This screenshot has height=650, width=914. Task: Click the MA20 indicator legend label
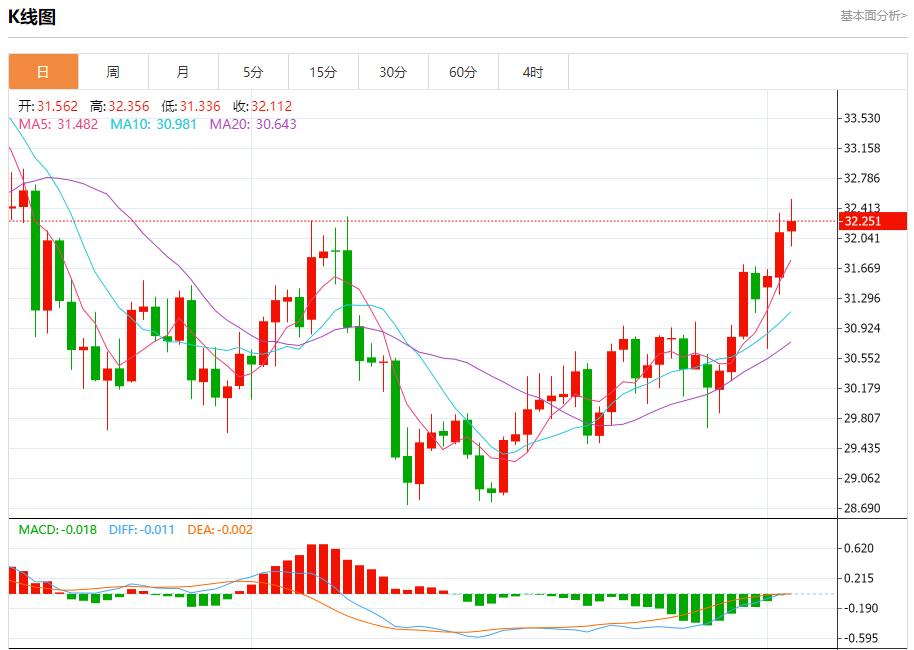[252, 124]
